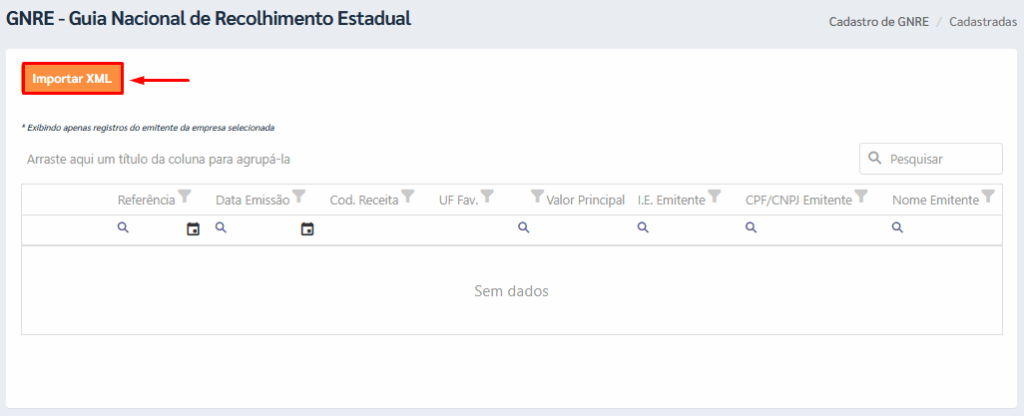Open filter icon on Data Emissão column
Viewport: 1024px width, 416px height.
click(299, 195)
